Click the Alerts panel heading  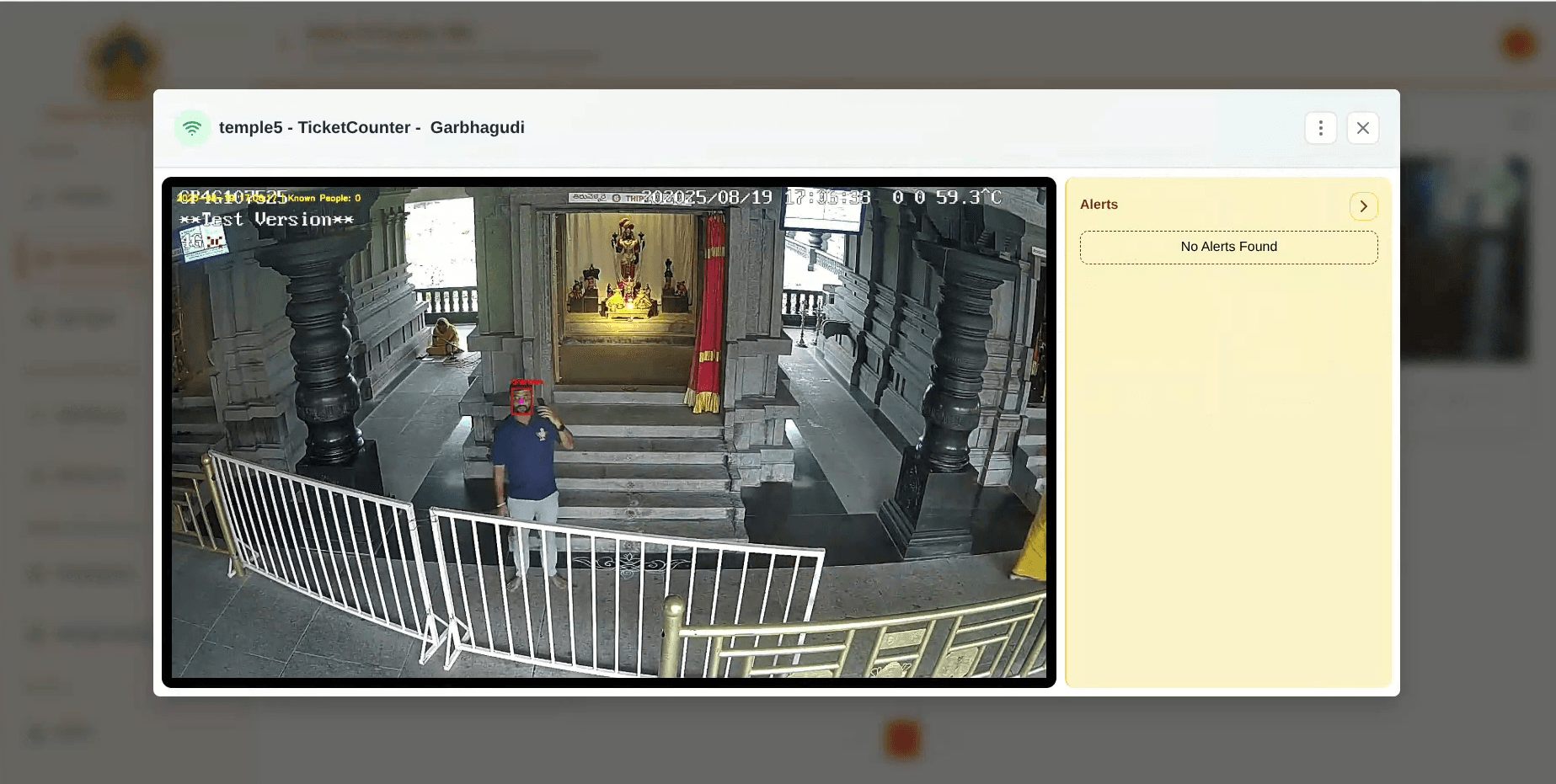coord(1099,205)
